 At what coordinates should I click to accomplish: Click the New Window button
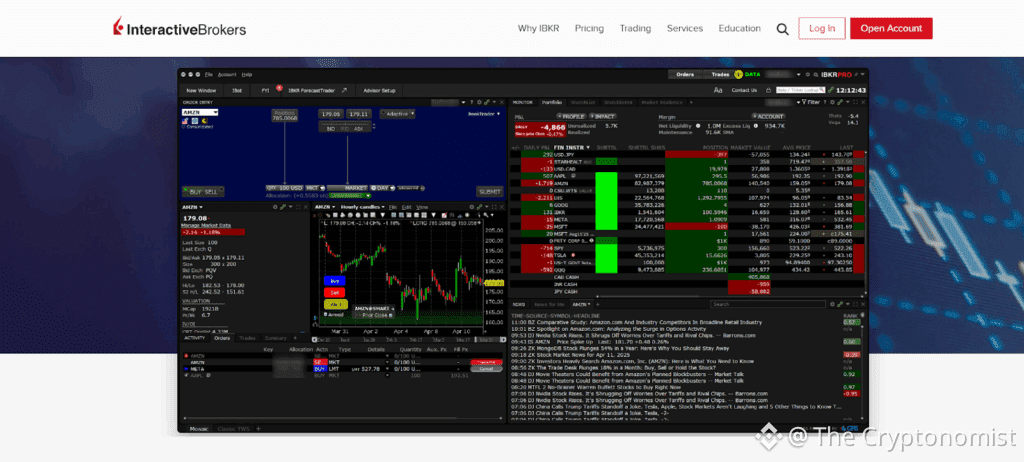click(x=200, y=90)
